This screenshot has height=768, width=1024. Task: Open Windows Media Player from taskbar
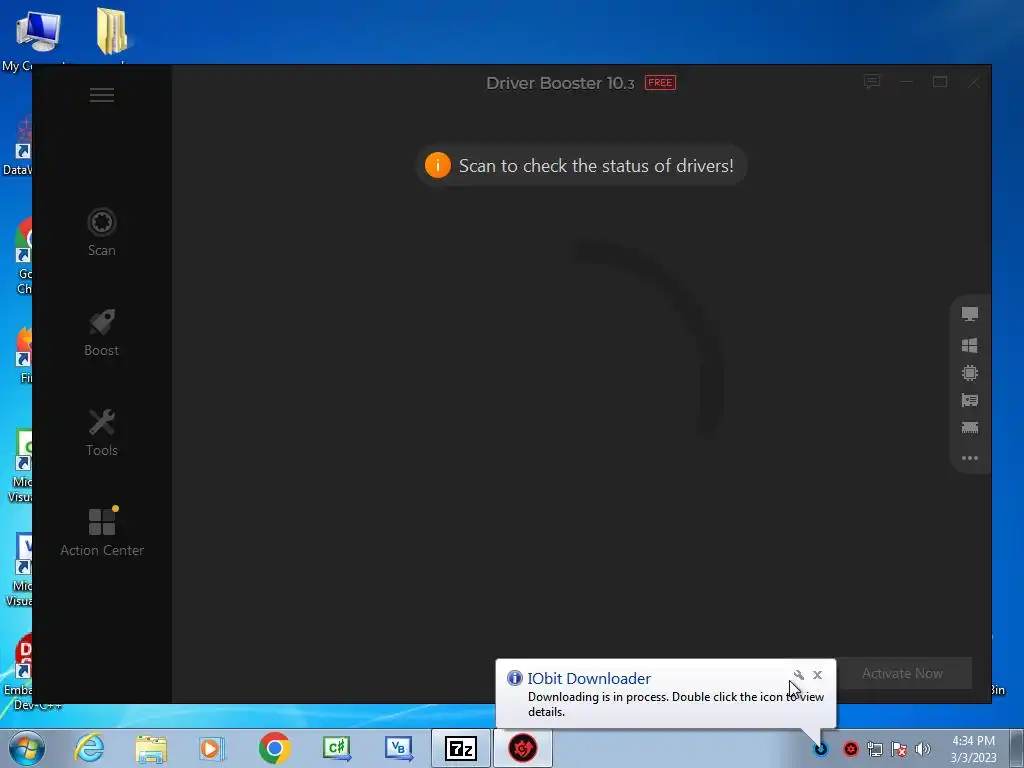212,748
